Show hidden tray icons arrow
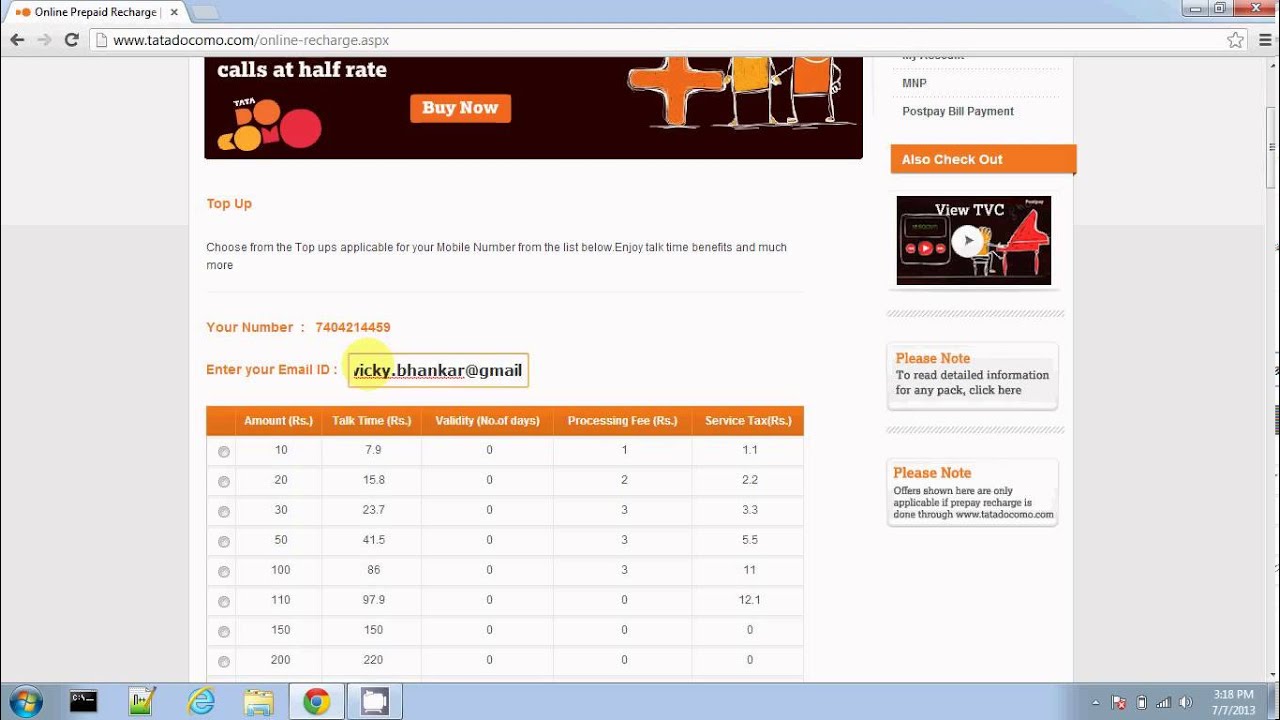The height and width of the screenshot is (720, 1280). 1096,703
